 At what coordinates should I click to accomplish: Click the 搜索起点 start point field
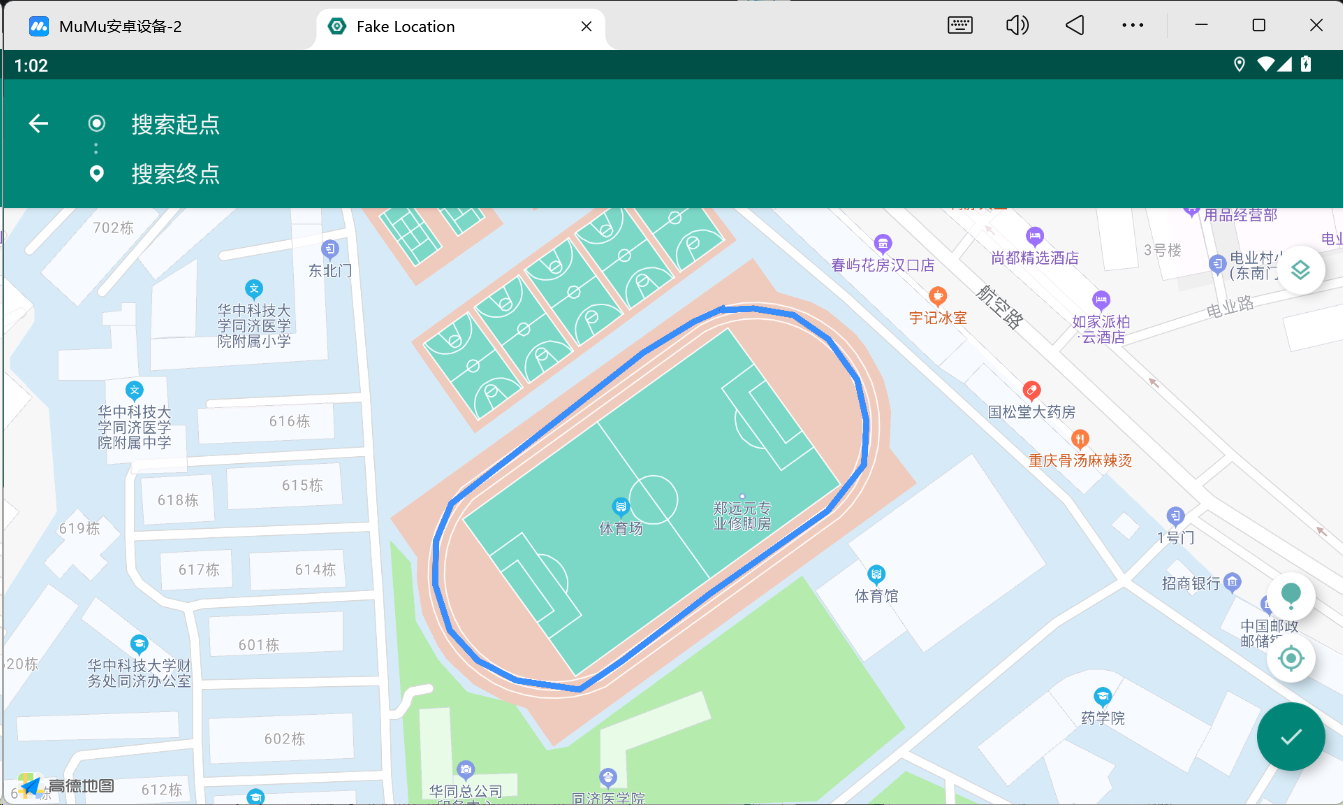tap(176, 124)
